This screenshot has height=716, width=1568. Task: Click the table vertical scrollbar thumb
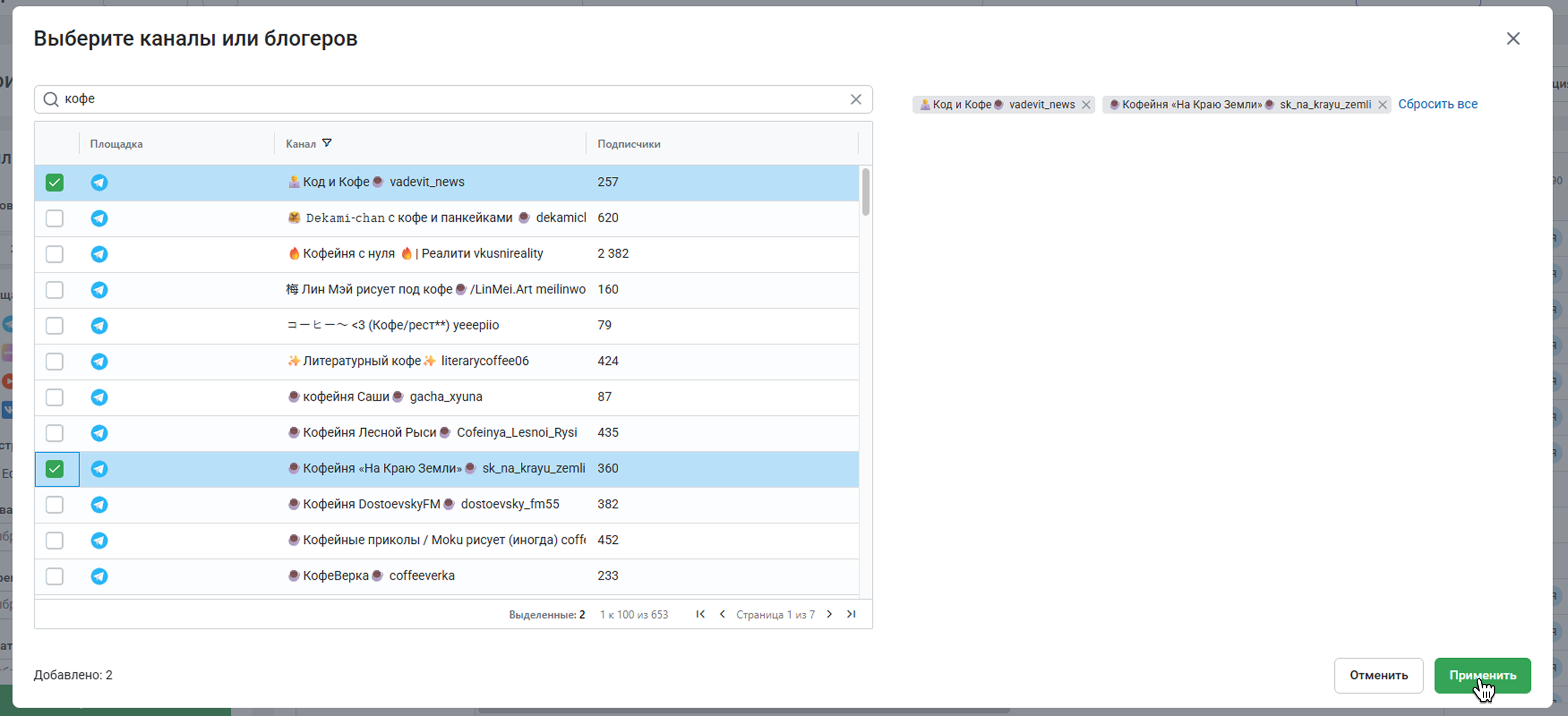click(865, 192)
